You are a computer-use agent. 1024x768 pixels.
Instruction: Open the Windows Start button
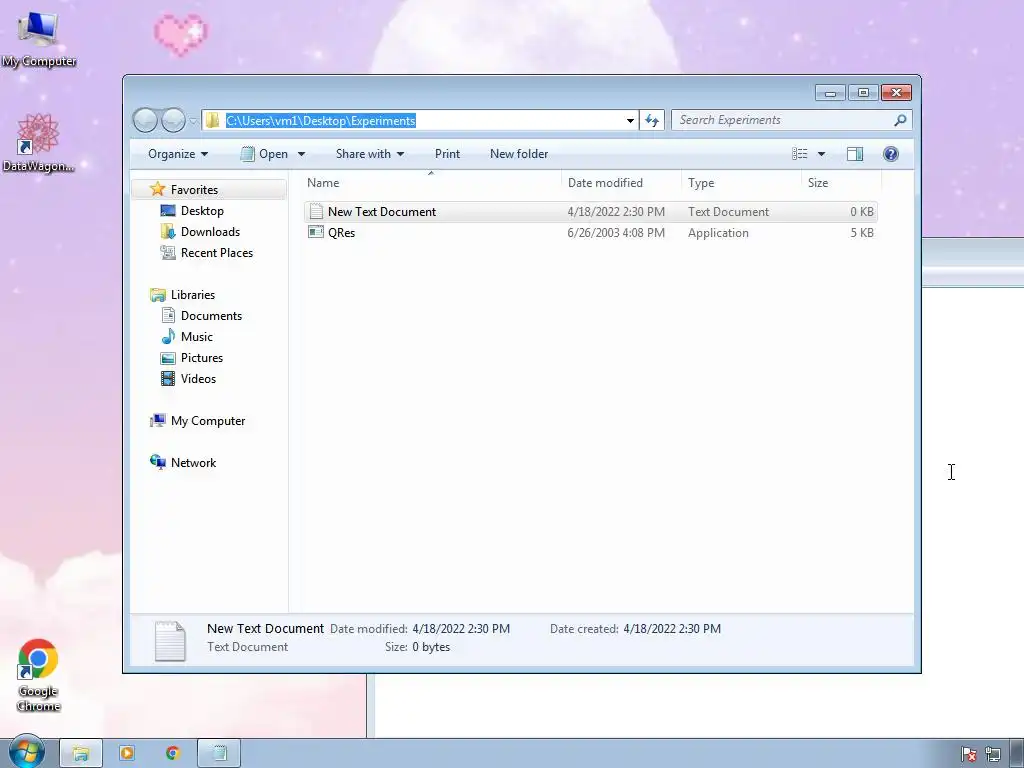27,752
